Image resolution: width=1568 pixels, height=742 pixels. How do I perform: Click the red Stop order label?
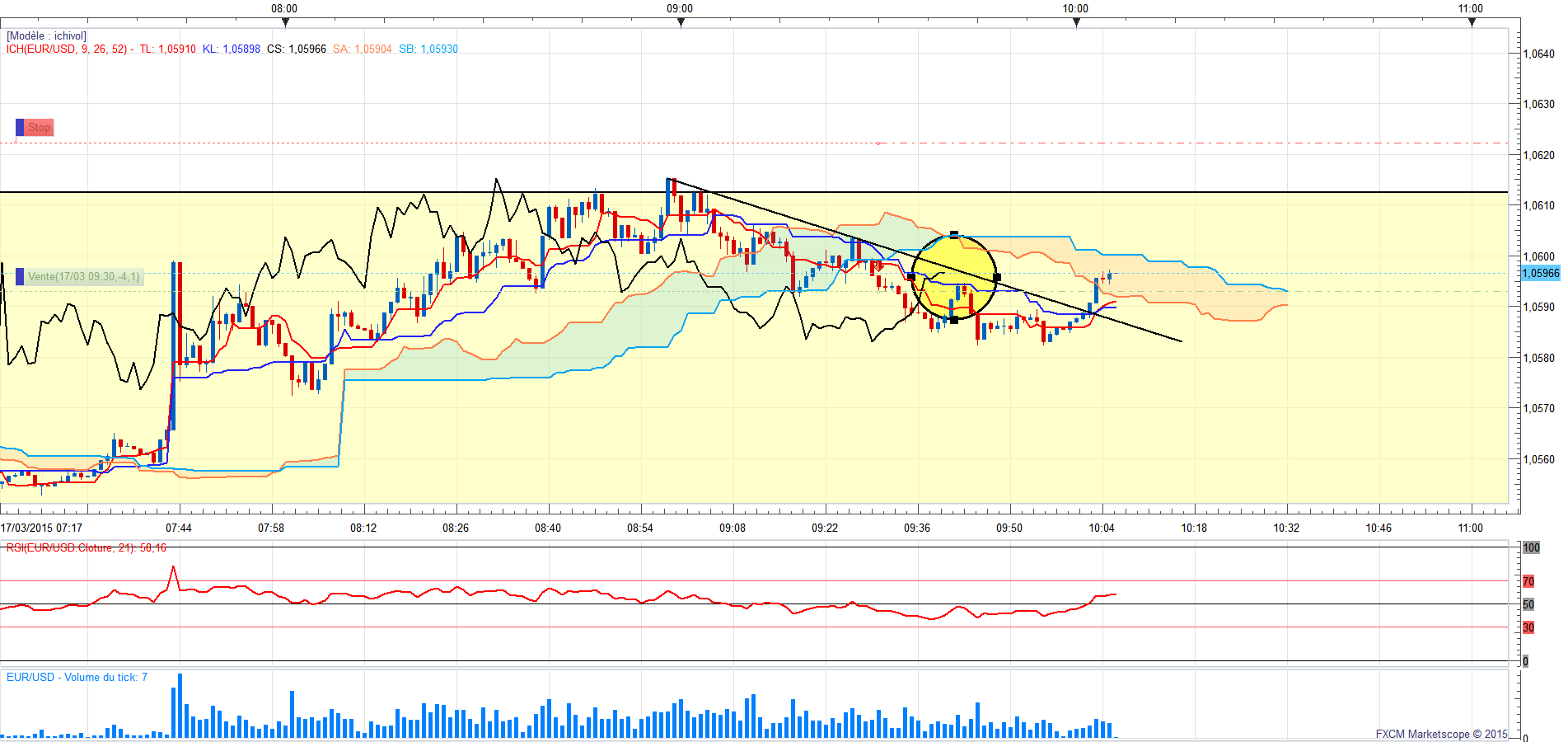pyautogui.click(x=39, y=128)
